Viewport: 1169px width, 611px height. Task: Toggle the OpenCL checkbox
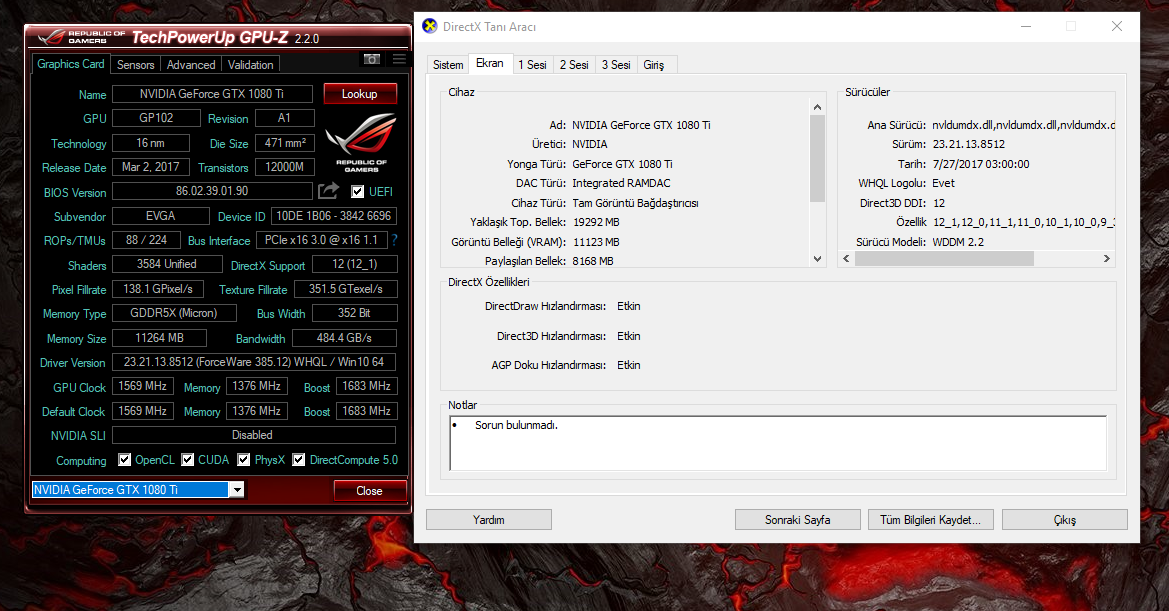point(125,460)
